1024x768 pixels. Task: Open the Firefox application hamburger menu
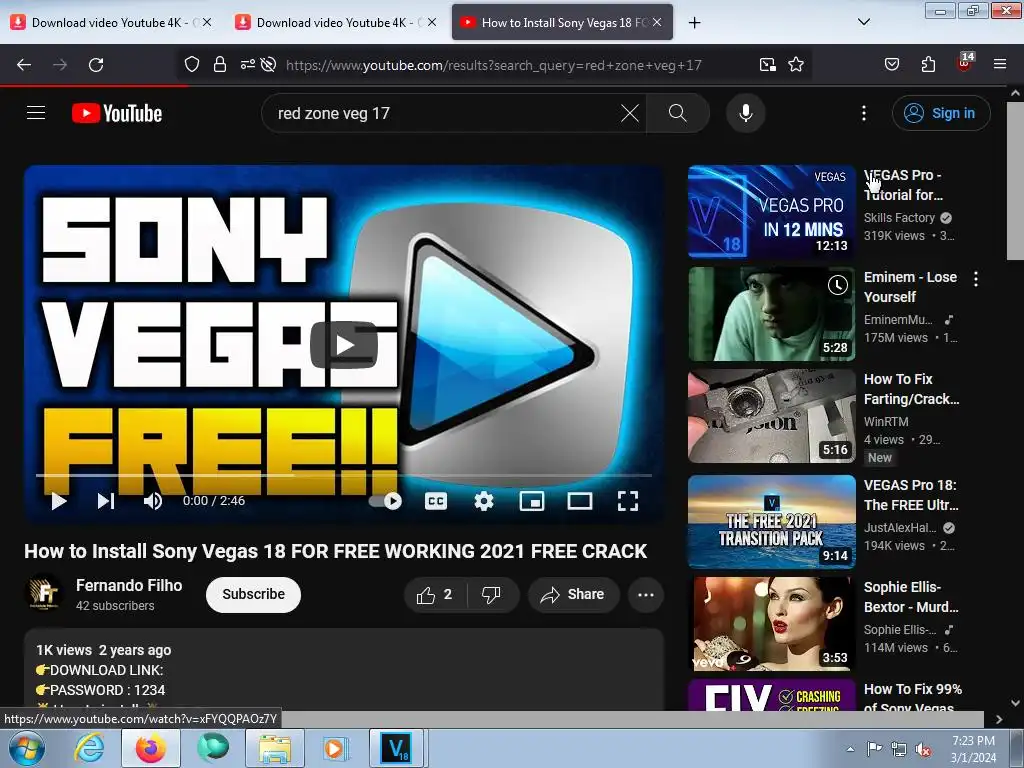[x=999, y=64]
